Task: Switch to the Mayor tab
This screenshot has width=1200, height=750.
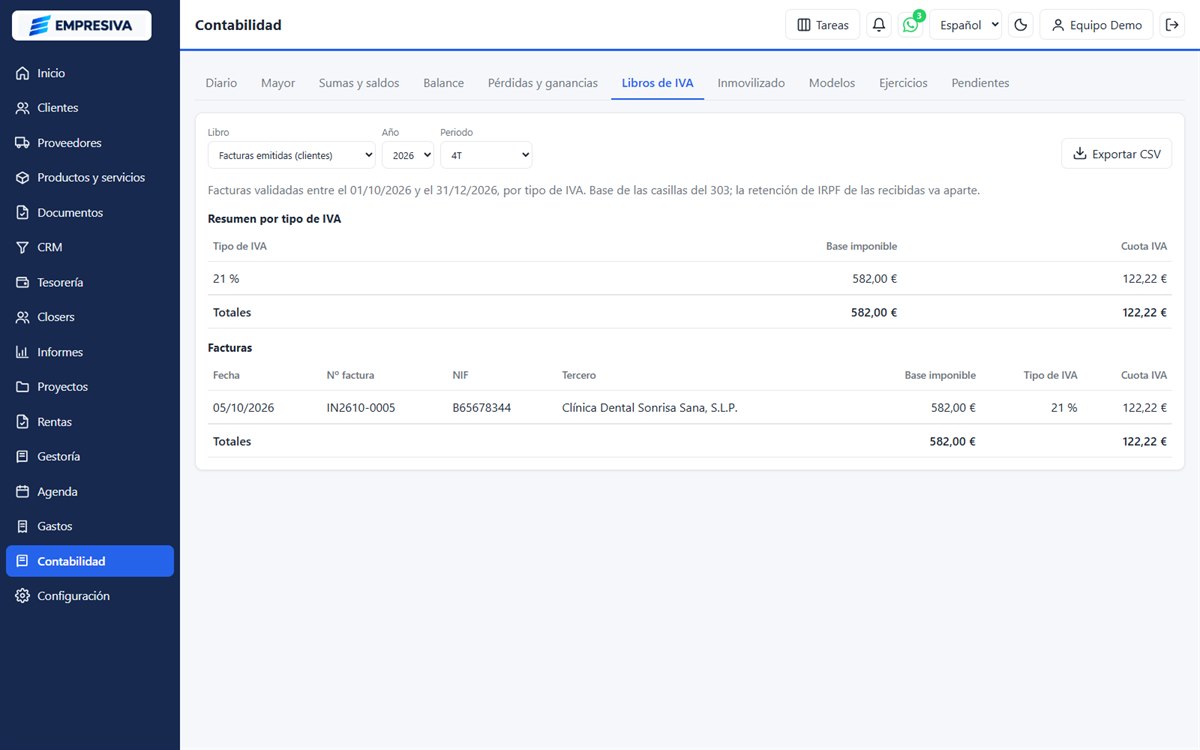Action: tap(278, 83)
